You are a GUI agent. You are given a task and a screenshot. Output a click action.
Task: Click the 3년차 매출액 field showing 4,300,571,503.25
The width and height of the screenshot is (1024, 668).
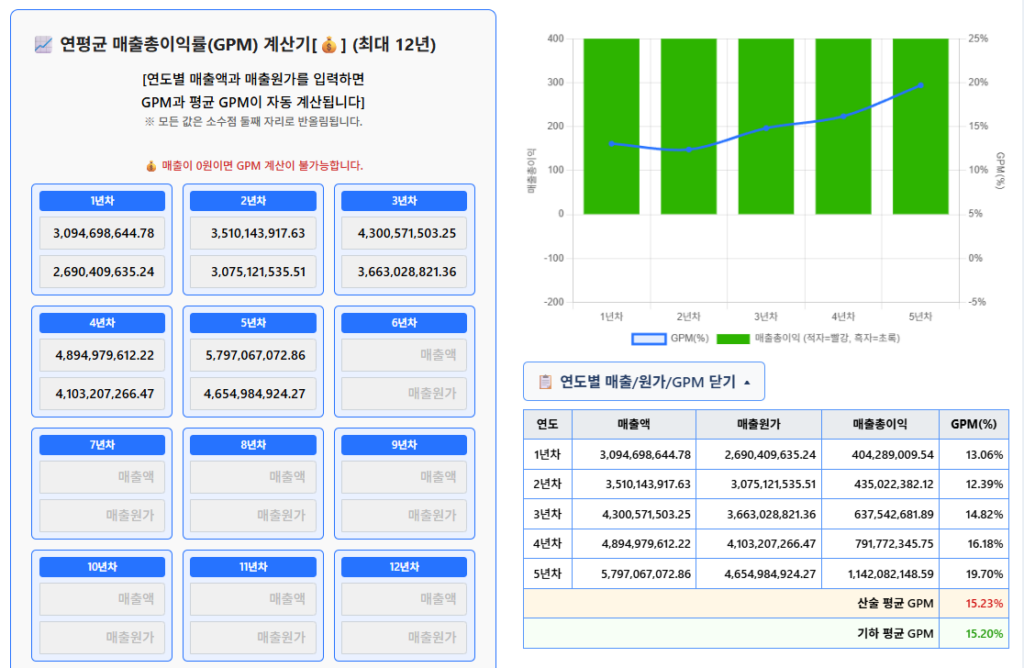pos(405,233)
